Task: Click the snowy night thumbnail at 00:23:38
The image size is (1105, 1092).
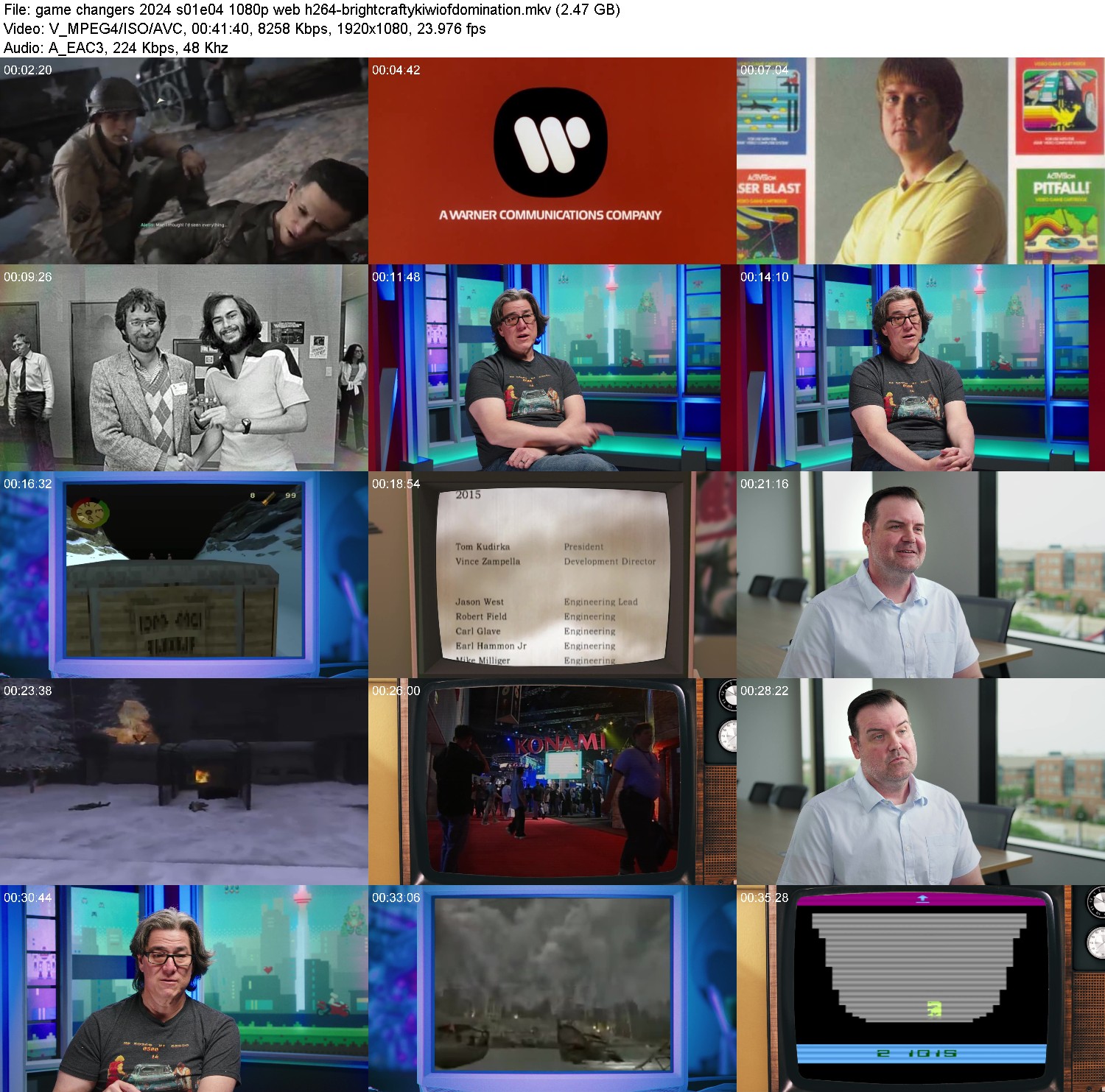Action: coord(184,782)
